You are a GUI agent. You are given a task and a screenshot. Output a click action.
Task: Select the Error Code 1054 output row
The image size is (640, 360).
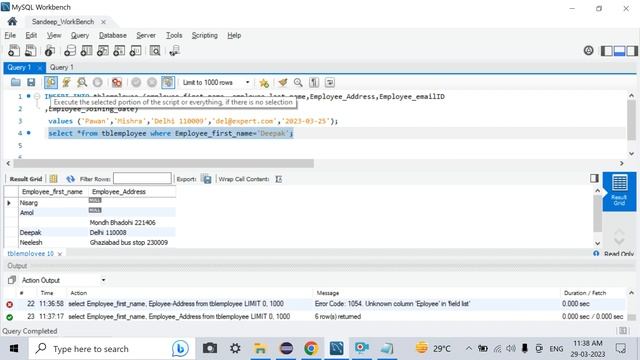[x=314, y=304]
